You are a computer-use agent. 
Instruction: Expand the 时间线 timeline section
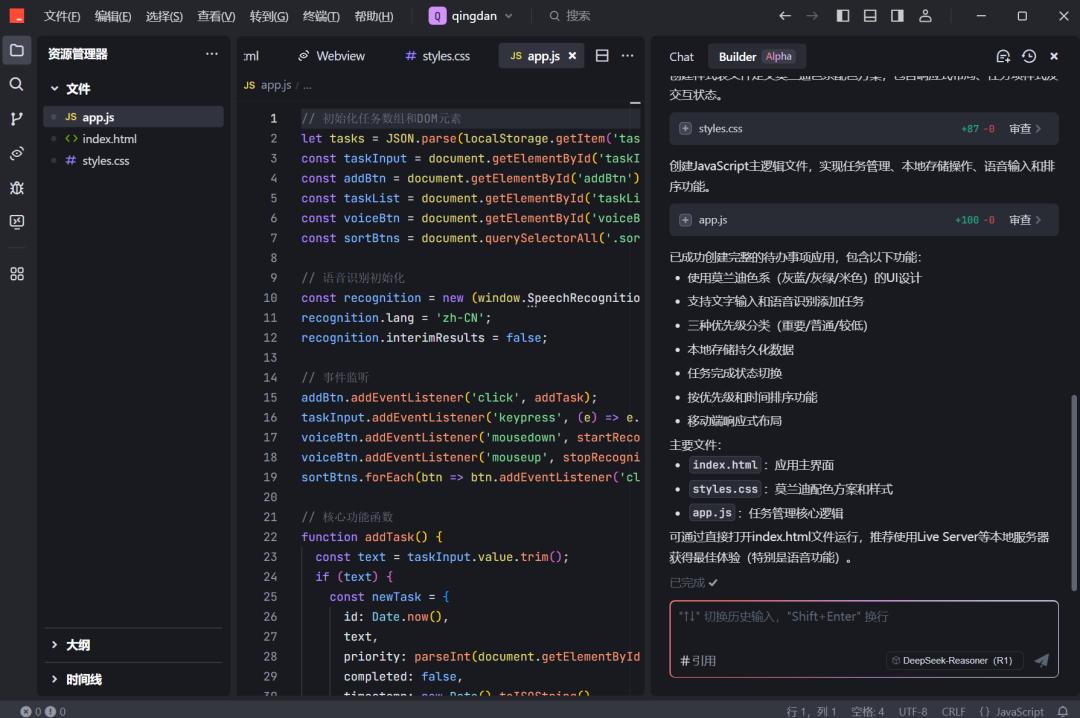[x=83, y=679]
